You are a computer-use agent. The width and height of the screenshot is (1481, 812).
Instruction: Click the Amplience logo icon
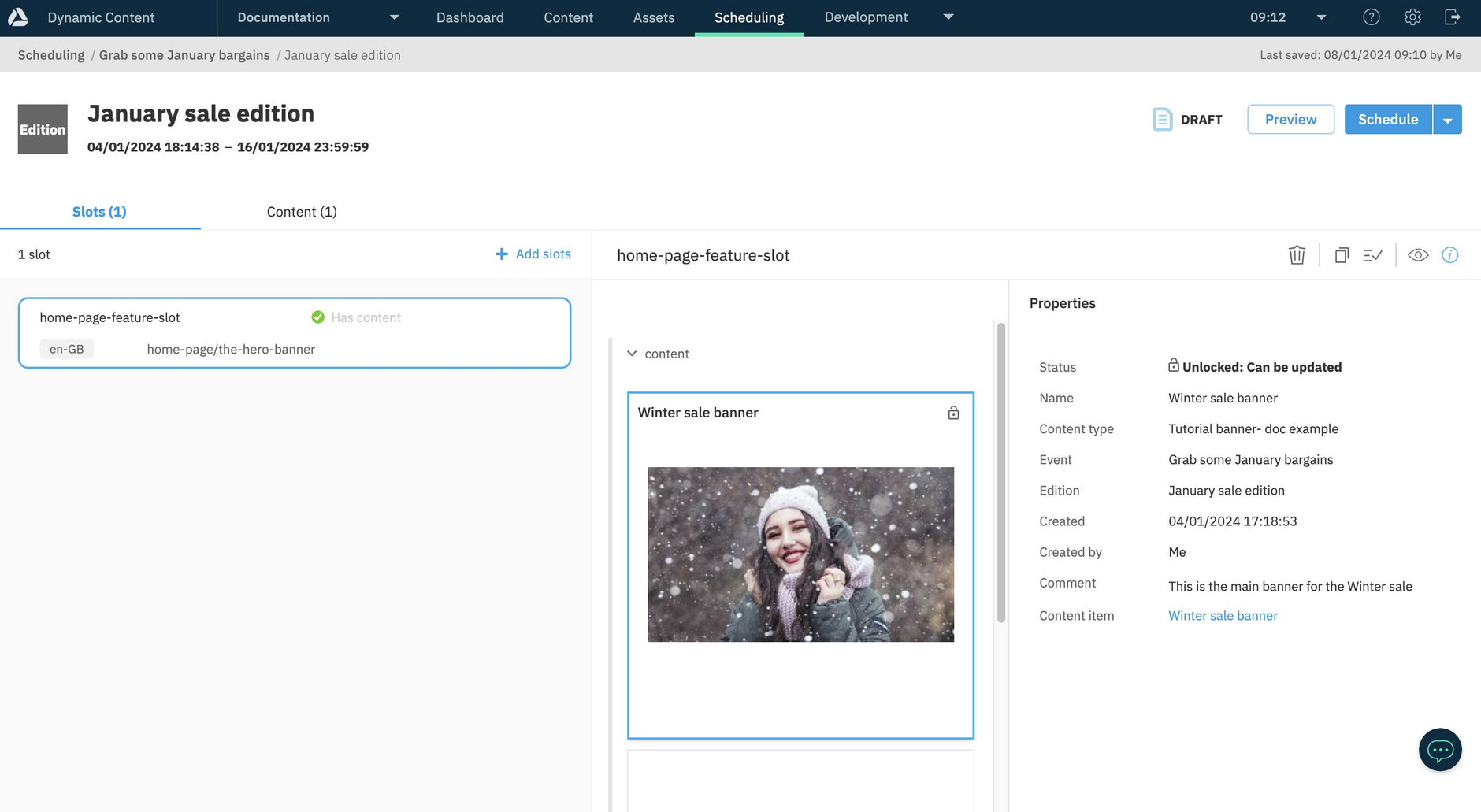coord(17,17)
